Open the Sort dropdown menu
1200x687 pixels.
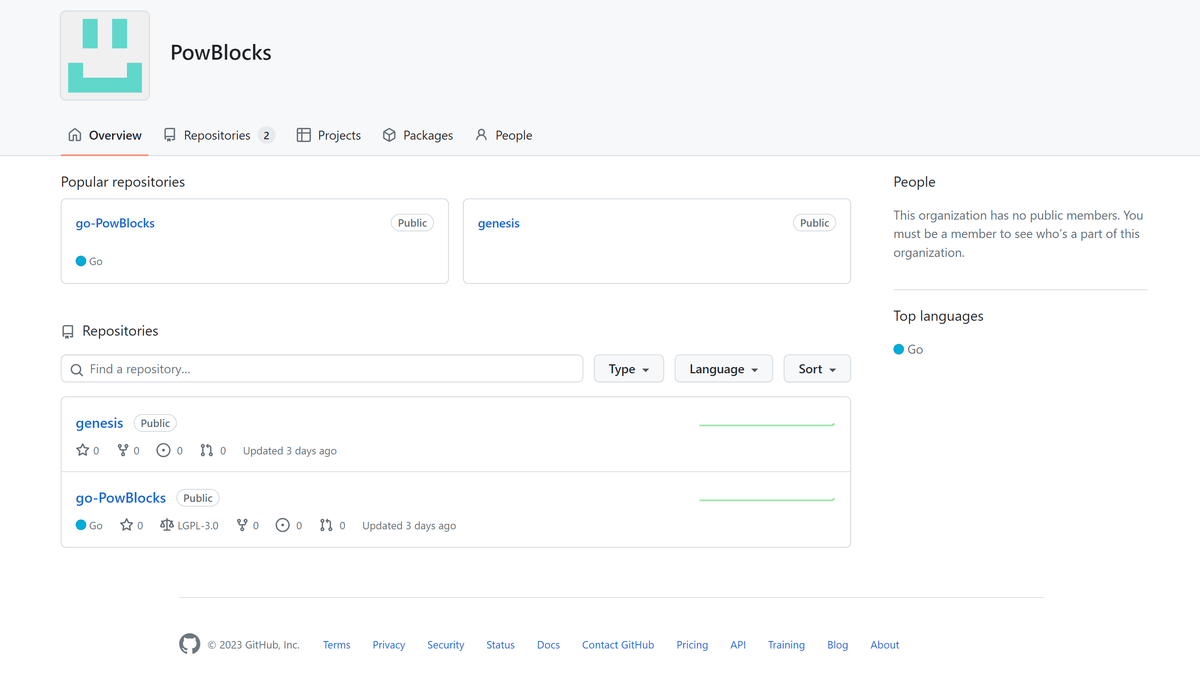point(817,369)
